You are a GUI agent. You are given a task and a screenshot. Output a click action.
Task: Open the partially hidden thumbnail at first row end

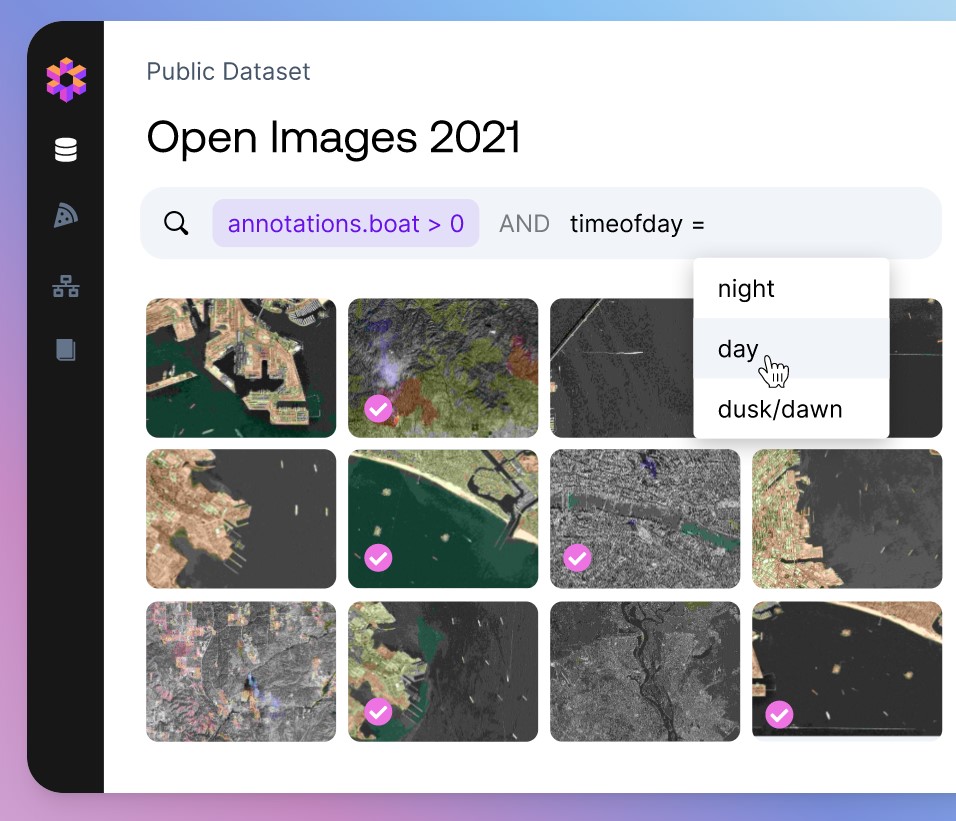(x=916, y=368)
